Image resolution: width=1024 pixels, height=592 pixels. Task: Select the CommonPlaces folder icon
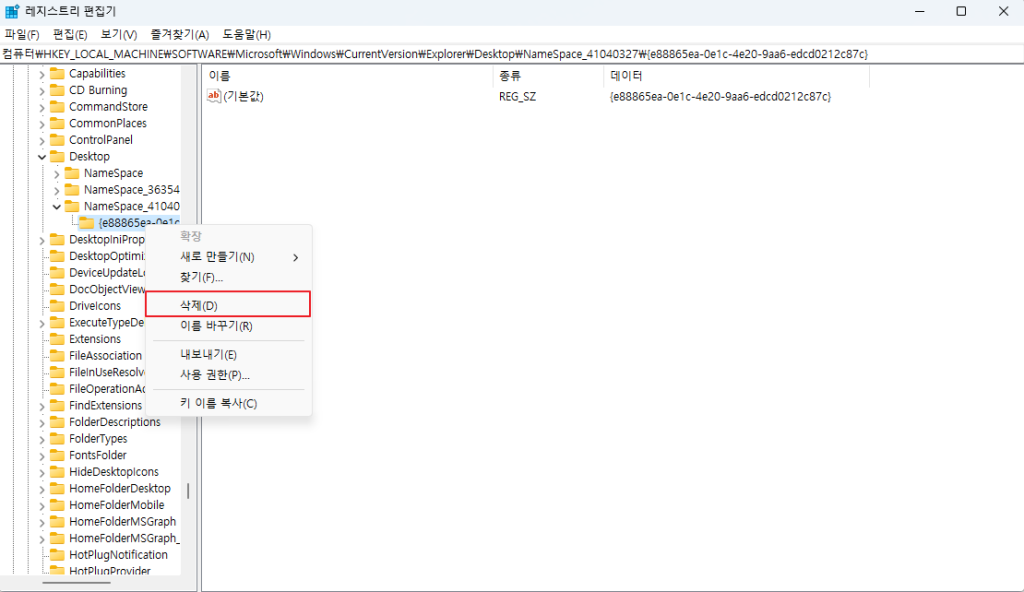[57, 123]
